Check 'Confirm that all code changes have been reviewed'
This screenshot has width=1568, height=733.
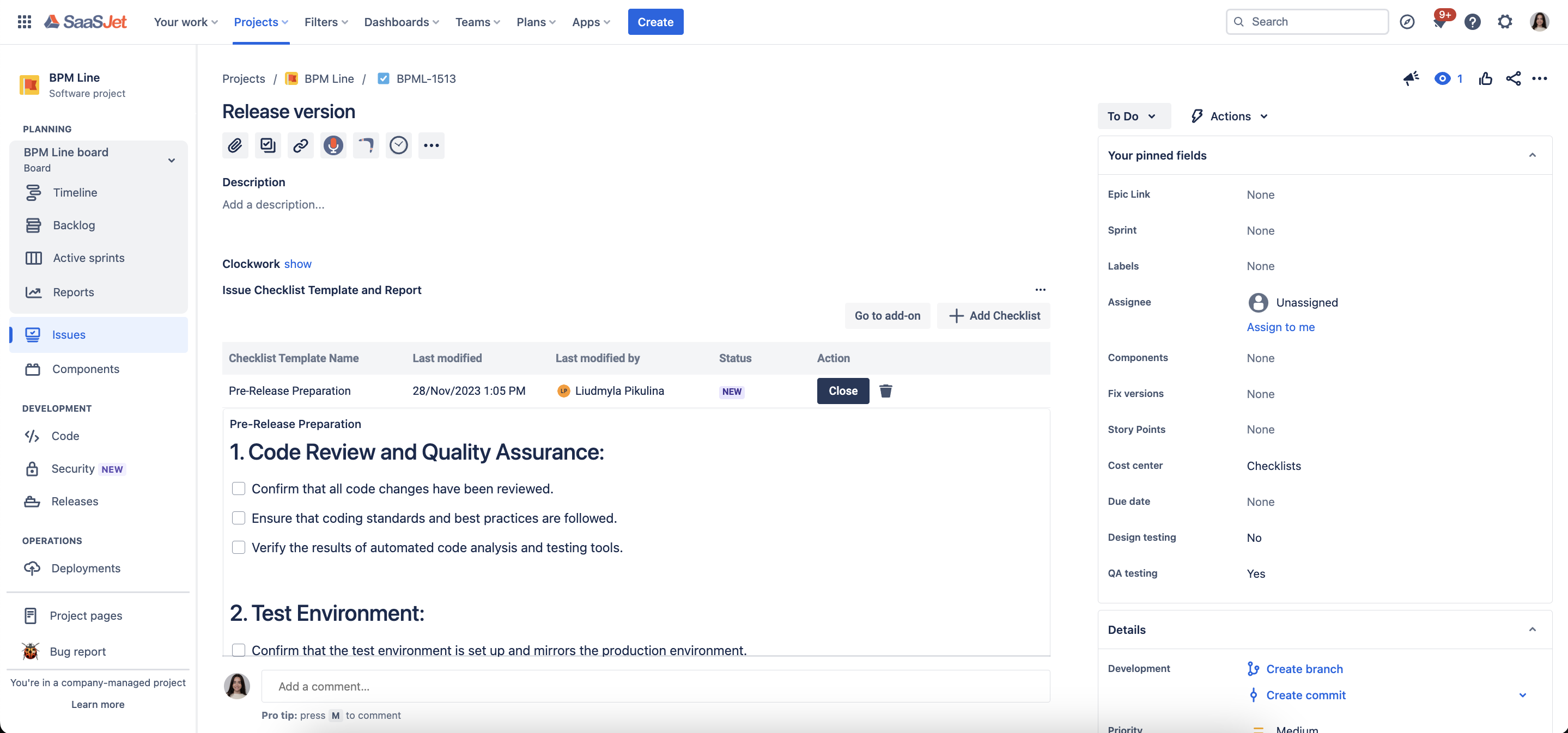[239, 488]
